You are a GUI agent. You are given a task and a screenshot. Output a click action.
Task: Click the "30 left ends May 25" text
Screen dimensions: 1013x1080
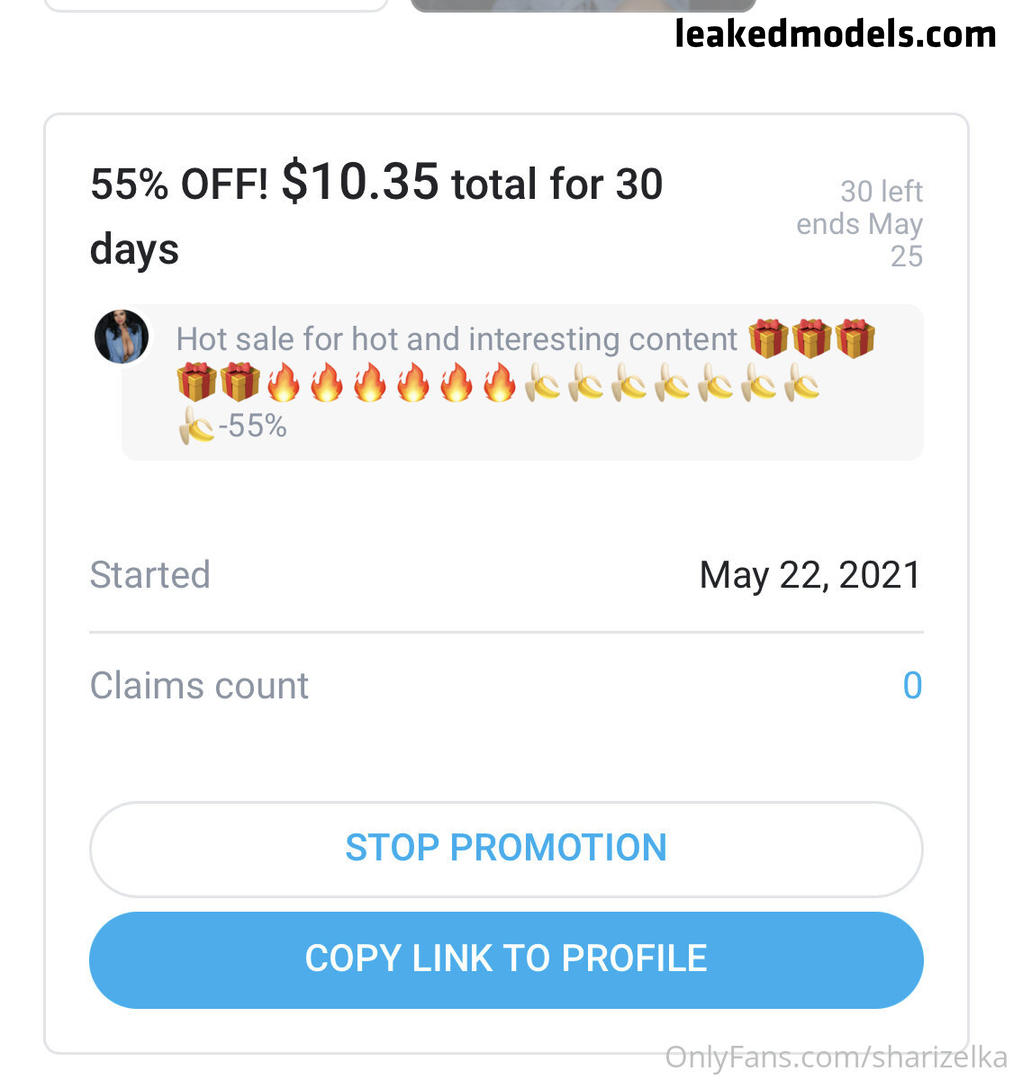(x=861, y=223)
